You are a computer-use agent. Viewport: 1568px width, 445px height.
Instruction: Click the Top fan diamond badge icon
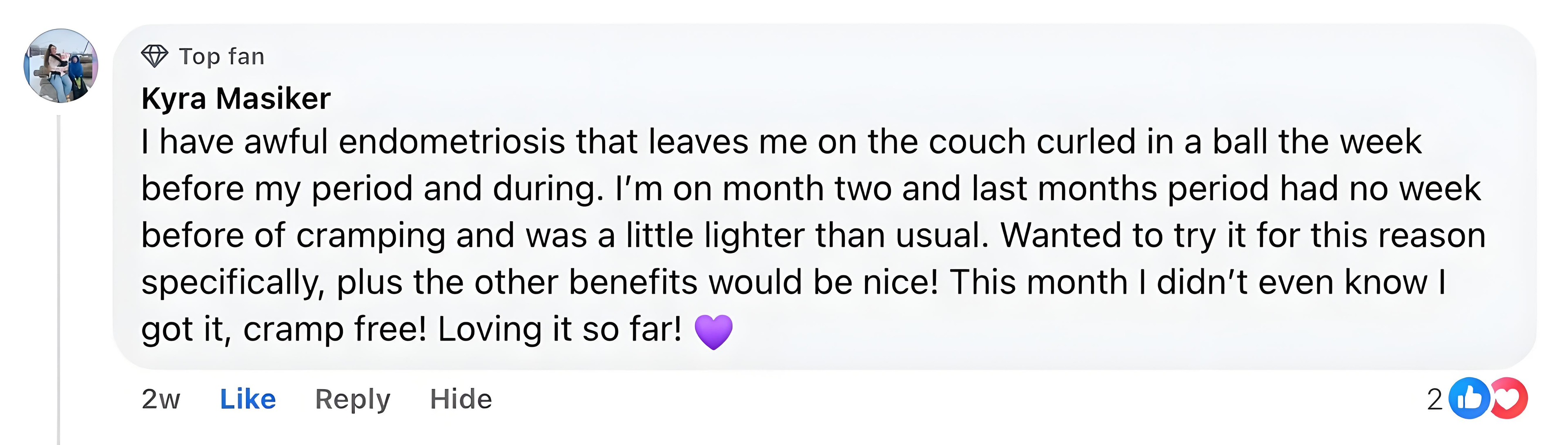click(x=154, y=57)
